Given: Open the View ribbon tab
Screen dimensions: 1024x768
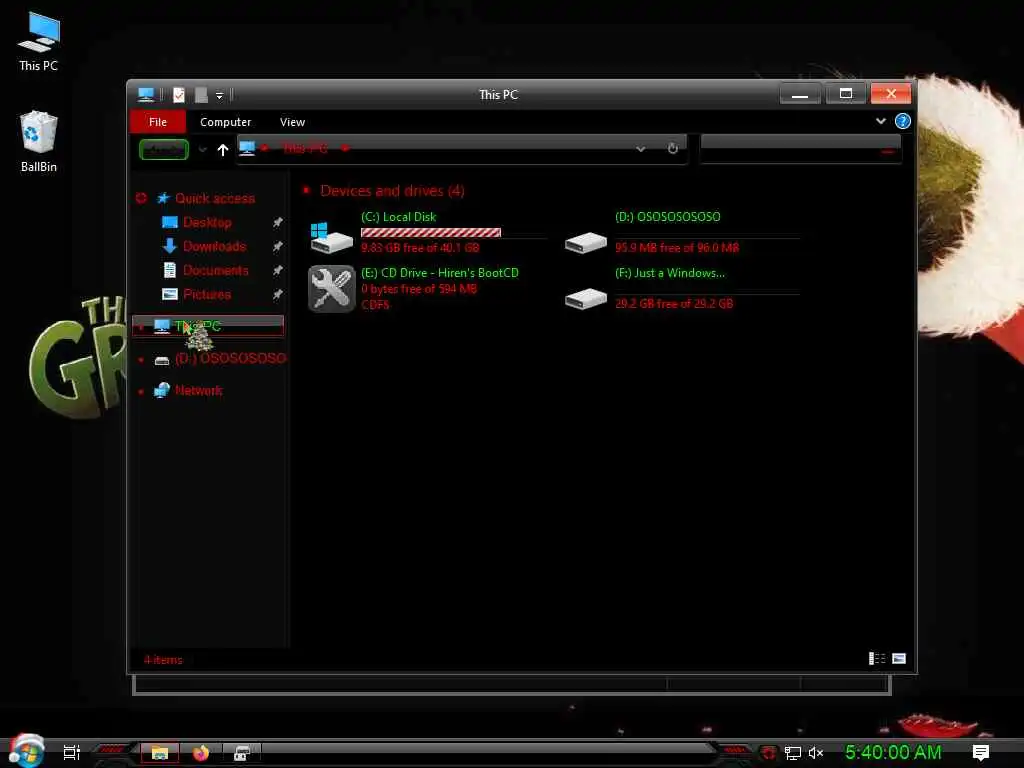Looking at the screenshot, I should pyautogui.click(x=292, y=122).
